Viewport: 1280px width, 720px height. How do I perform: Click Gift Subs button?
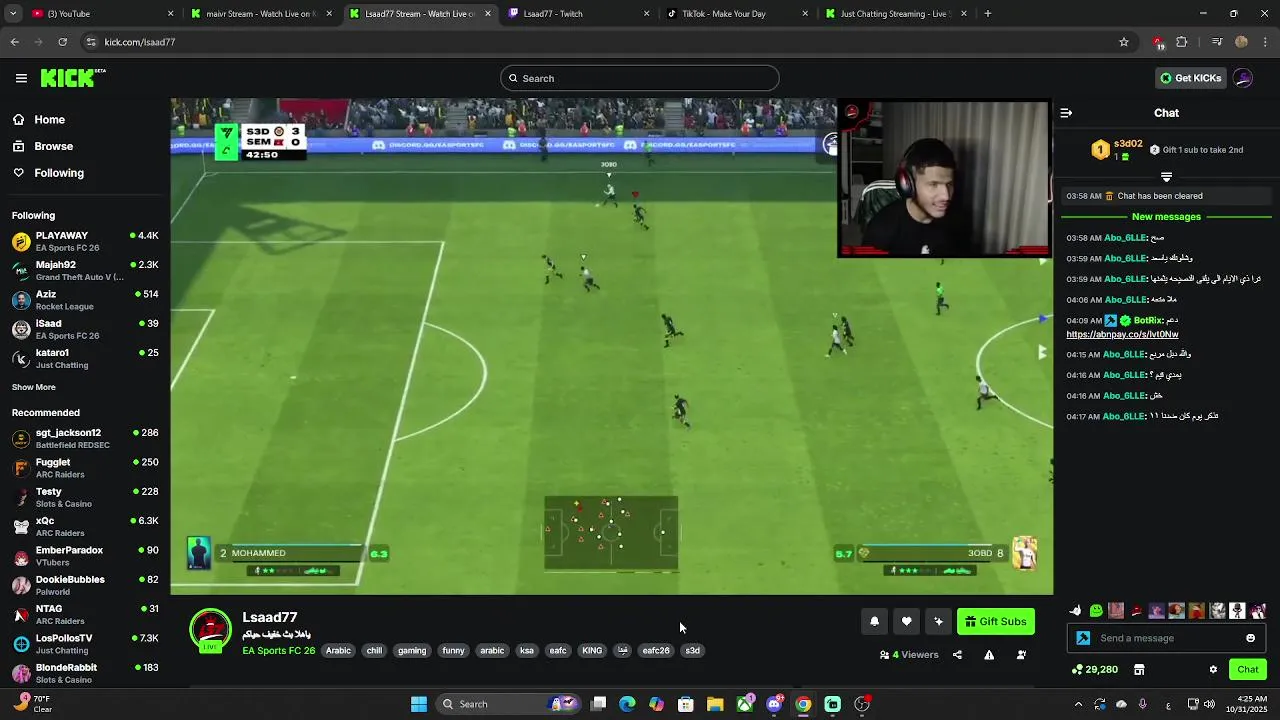point(995,621)
